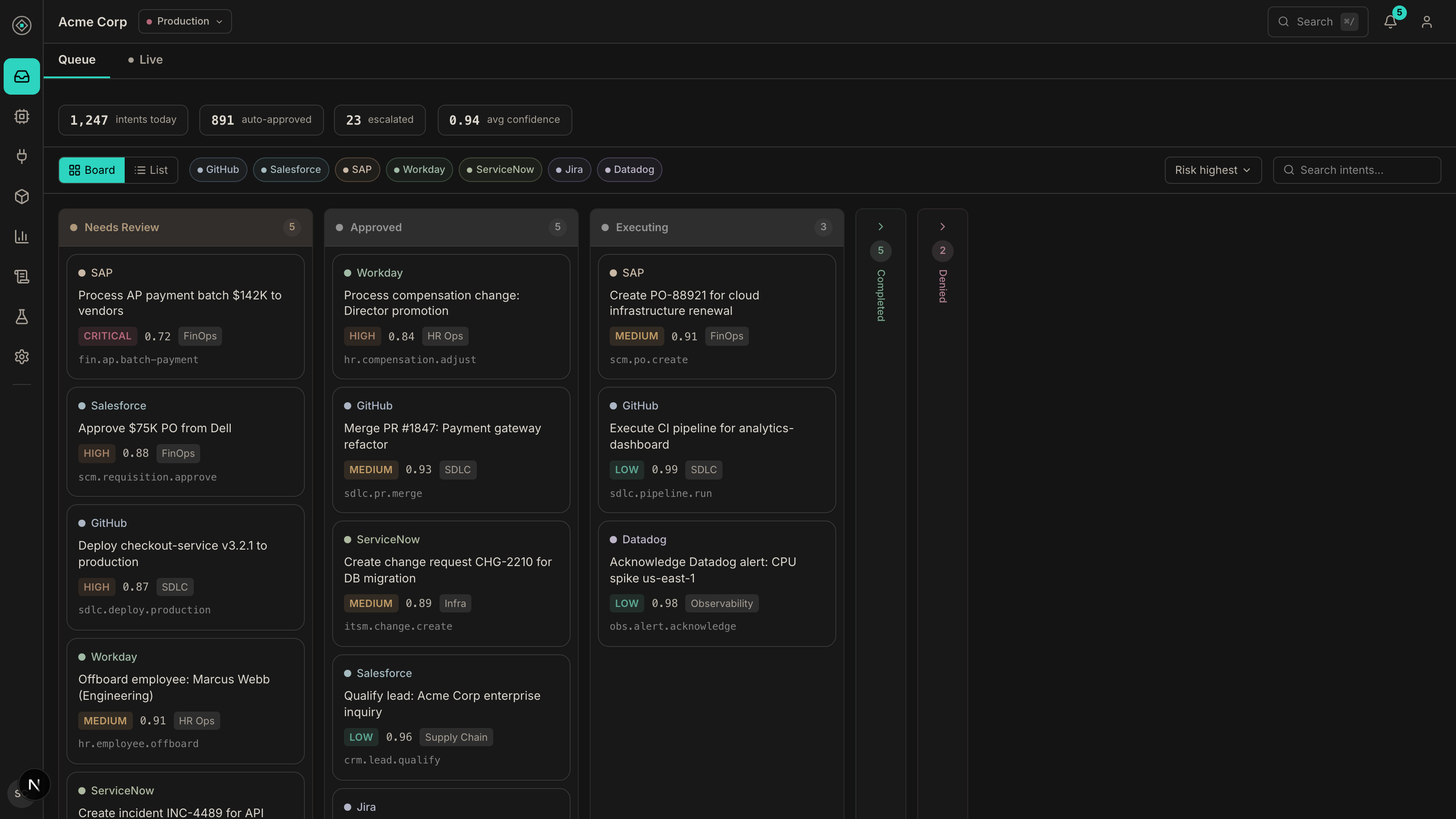Toggle the Jira filter chip
This screenshot has height=819, width=1456.
(x=569, y=170)
